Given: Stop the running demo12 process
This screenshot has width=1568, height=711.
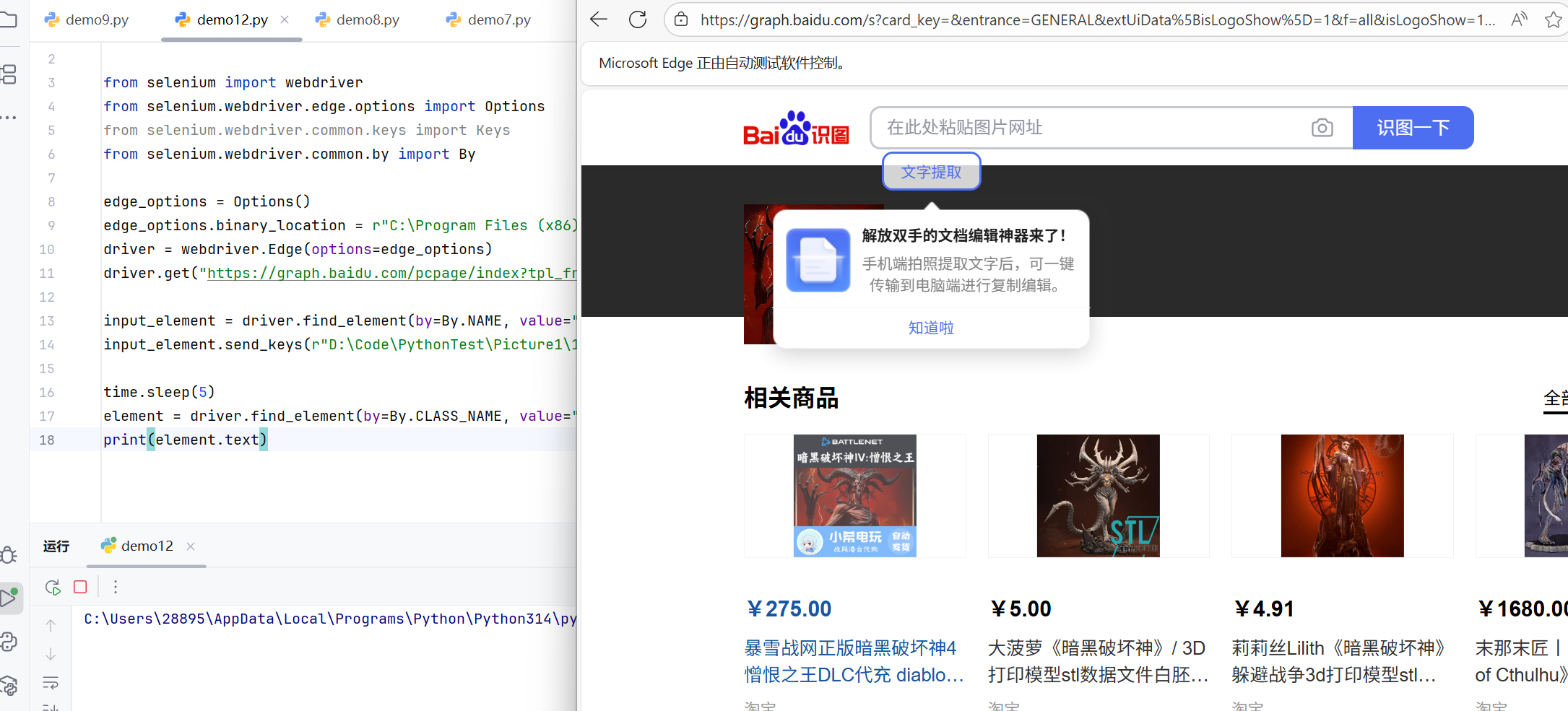Looking at the screenshot, I should pos(80,587).
